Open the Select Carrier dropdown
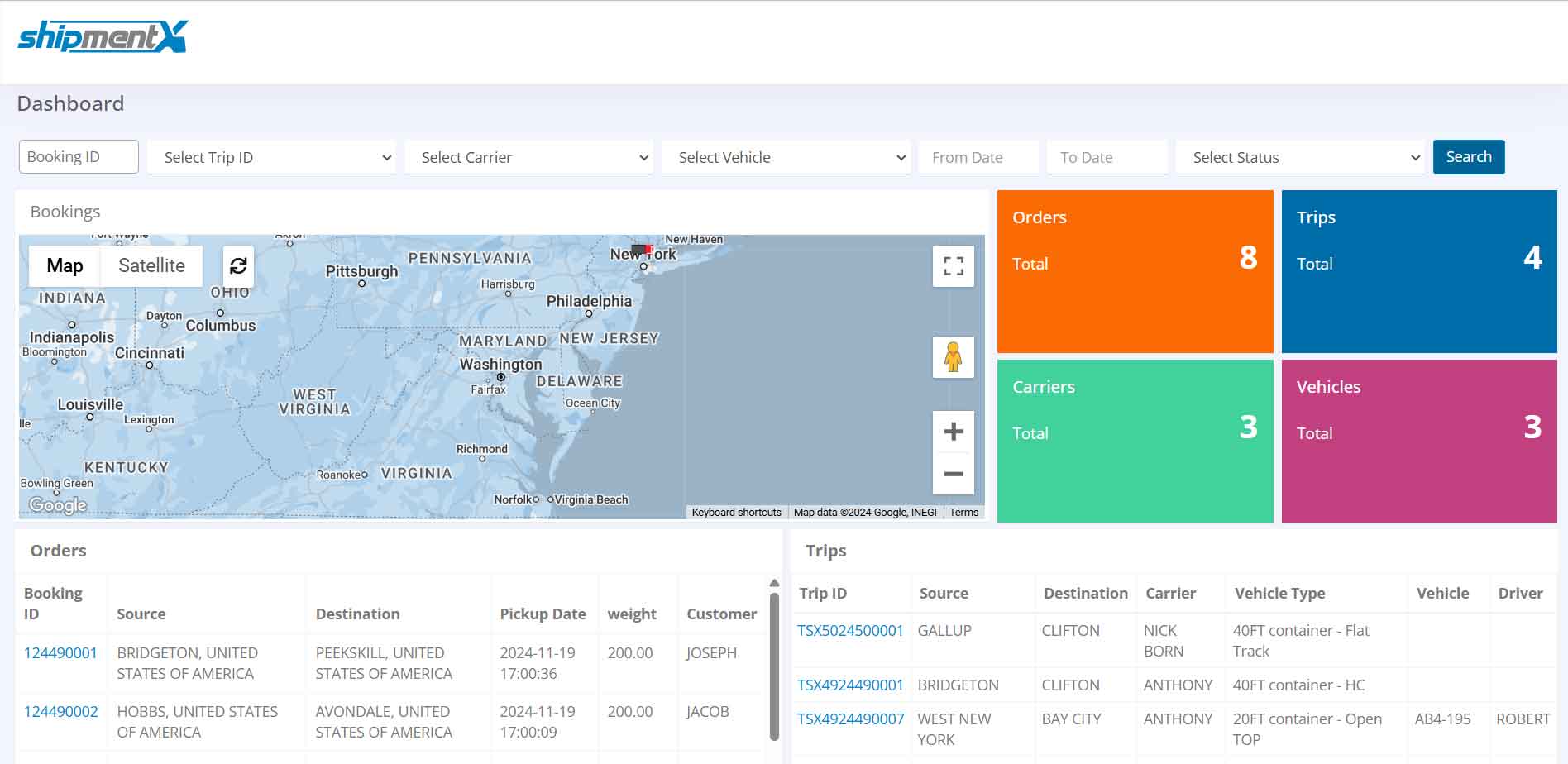 pos(528,157)
